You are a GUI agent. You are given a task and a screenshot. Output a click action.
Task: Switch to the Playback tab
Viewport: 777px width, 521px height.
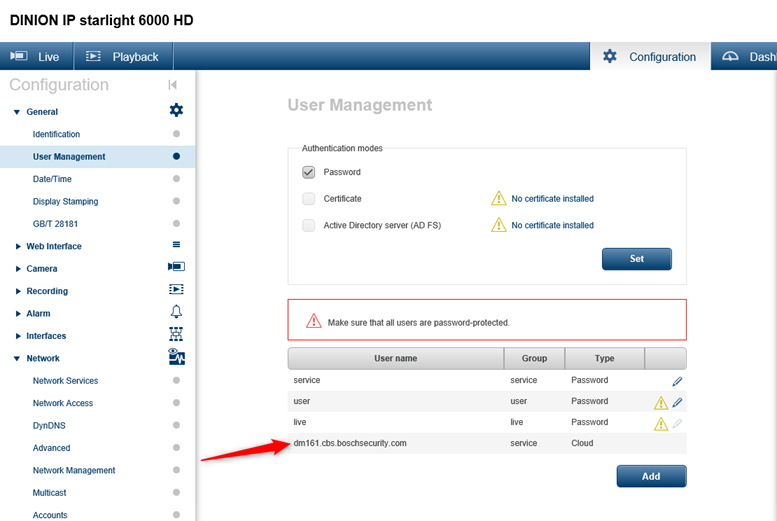coord(123,56)
